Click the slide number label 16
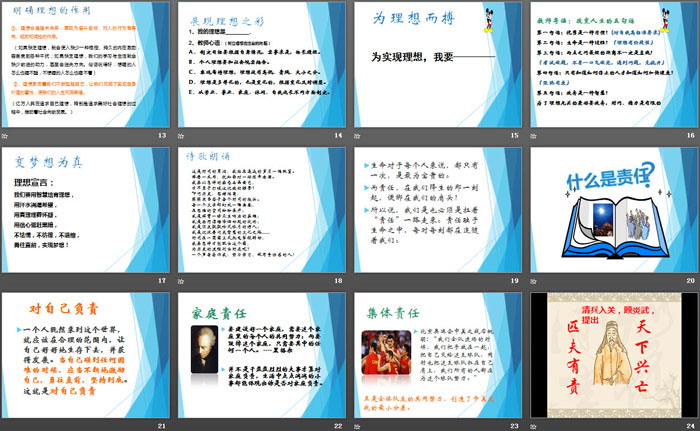This screenshot has height=431, width=700. (691, 135)
